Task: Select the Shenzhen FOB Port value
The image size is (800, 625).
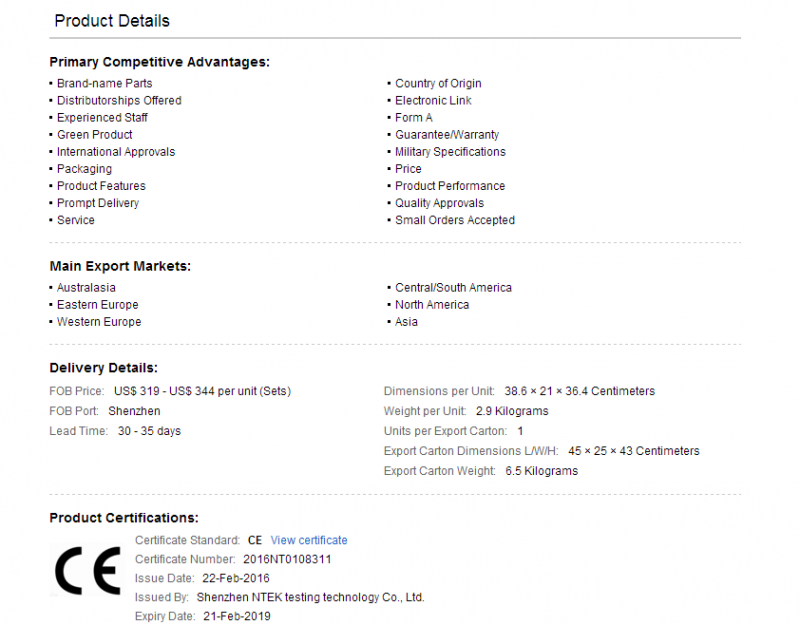Action: (x=134, y=411)
